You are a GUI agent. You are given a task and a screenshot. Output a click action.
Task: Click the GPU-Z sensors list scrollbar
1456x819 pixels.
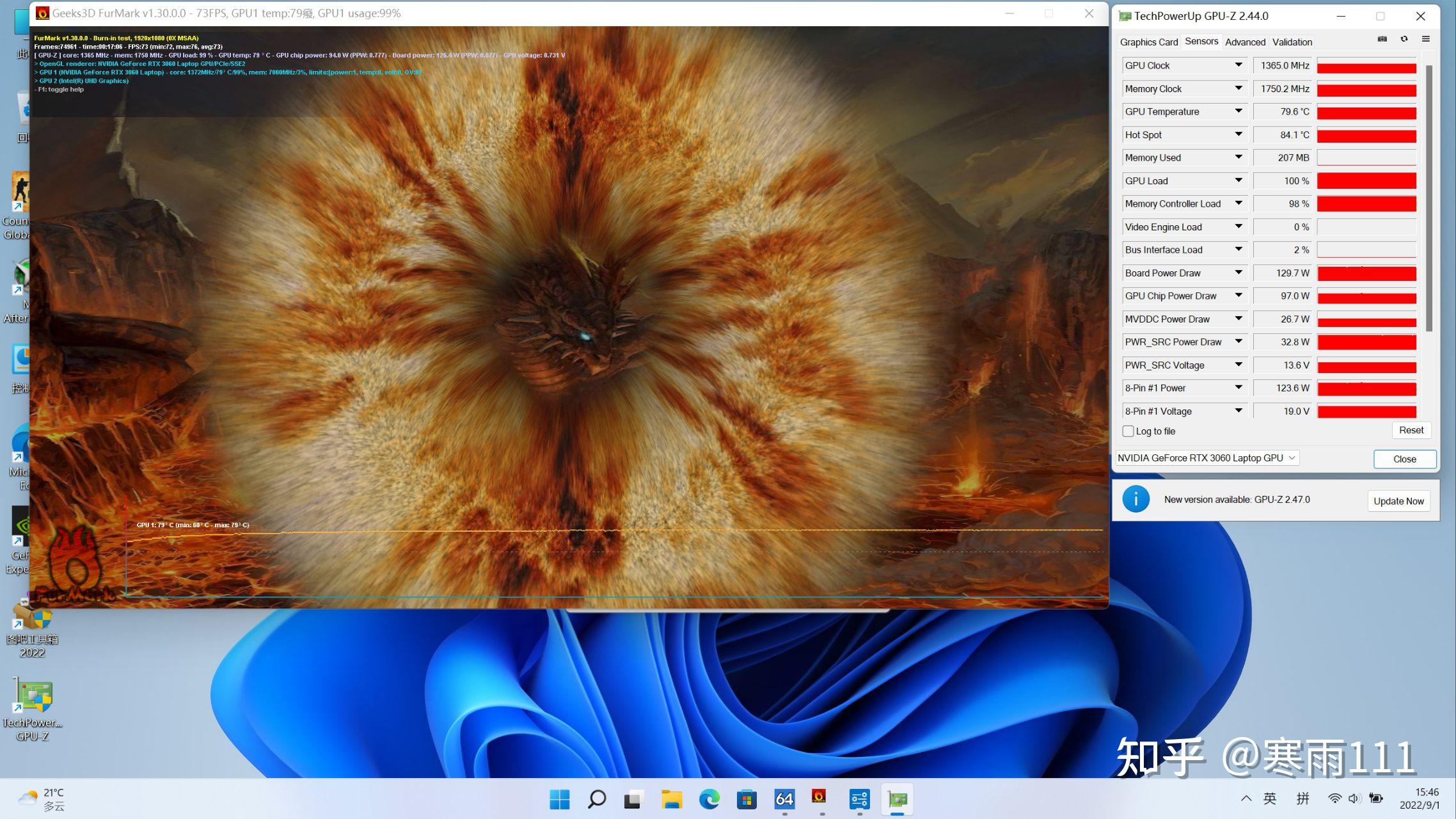click(1428, 198)
